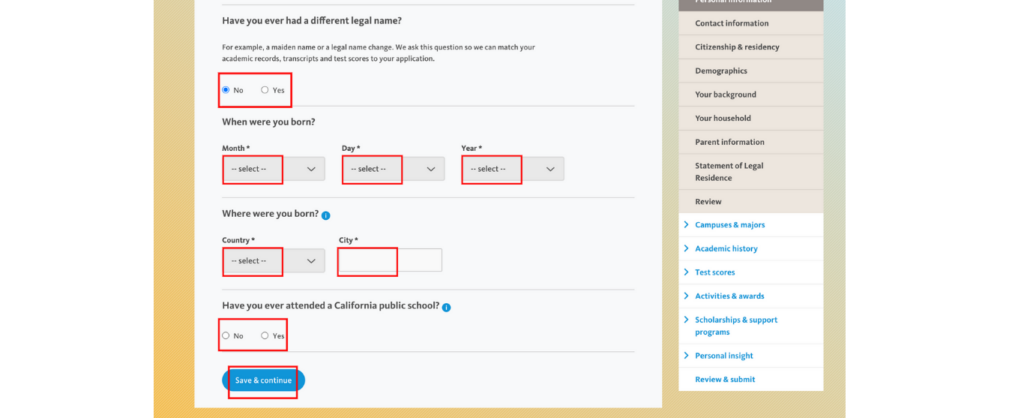Open Parent information section
This screenshot has height=418, width=1024.
click(x=751, y=142)
